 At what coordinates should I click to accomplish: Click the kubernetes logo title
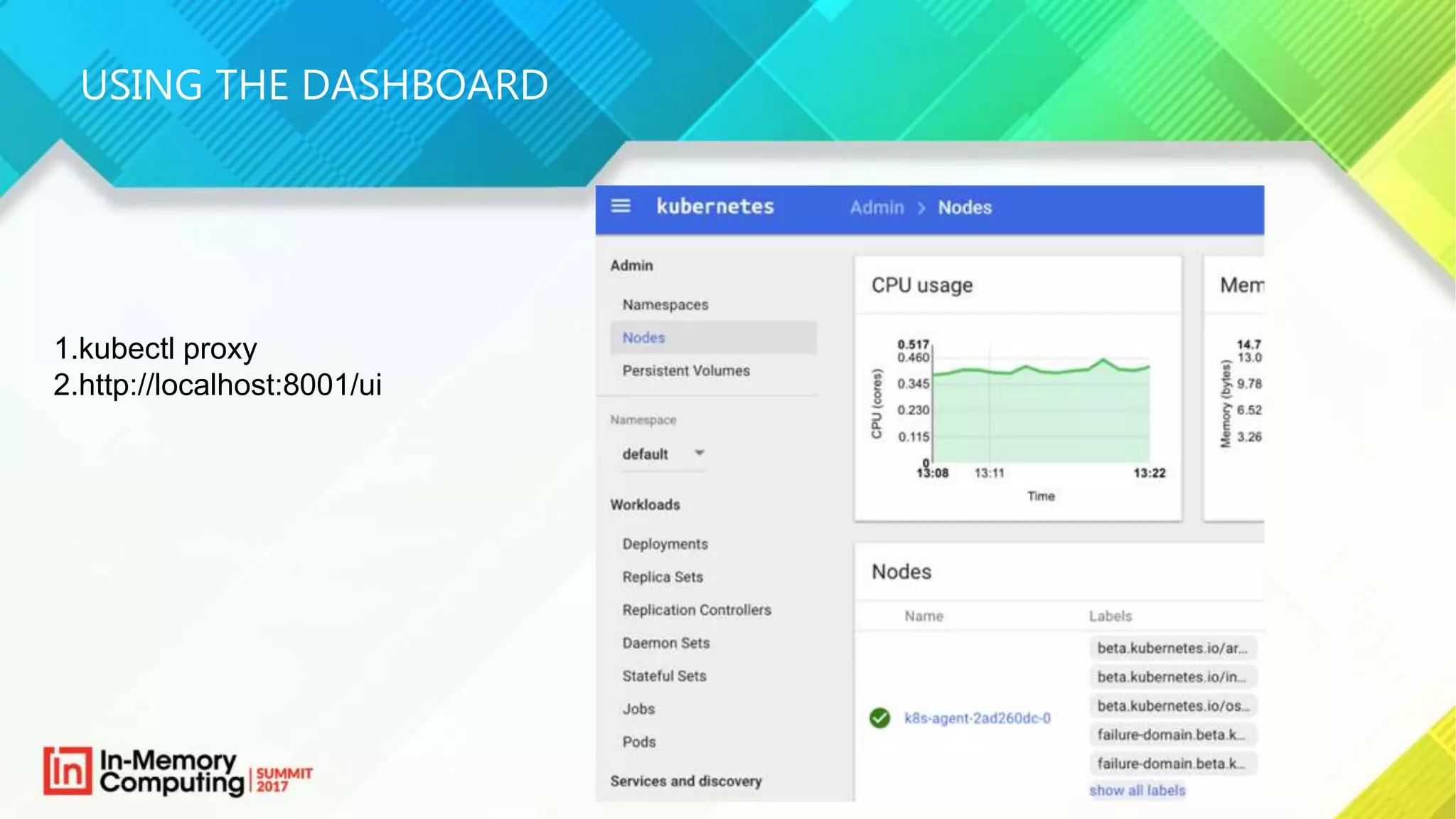pos(715,207)
